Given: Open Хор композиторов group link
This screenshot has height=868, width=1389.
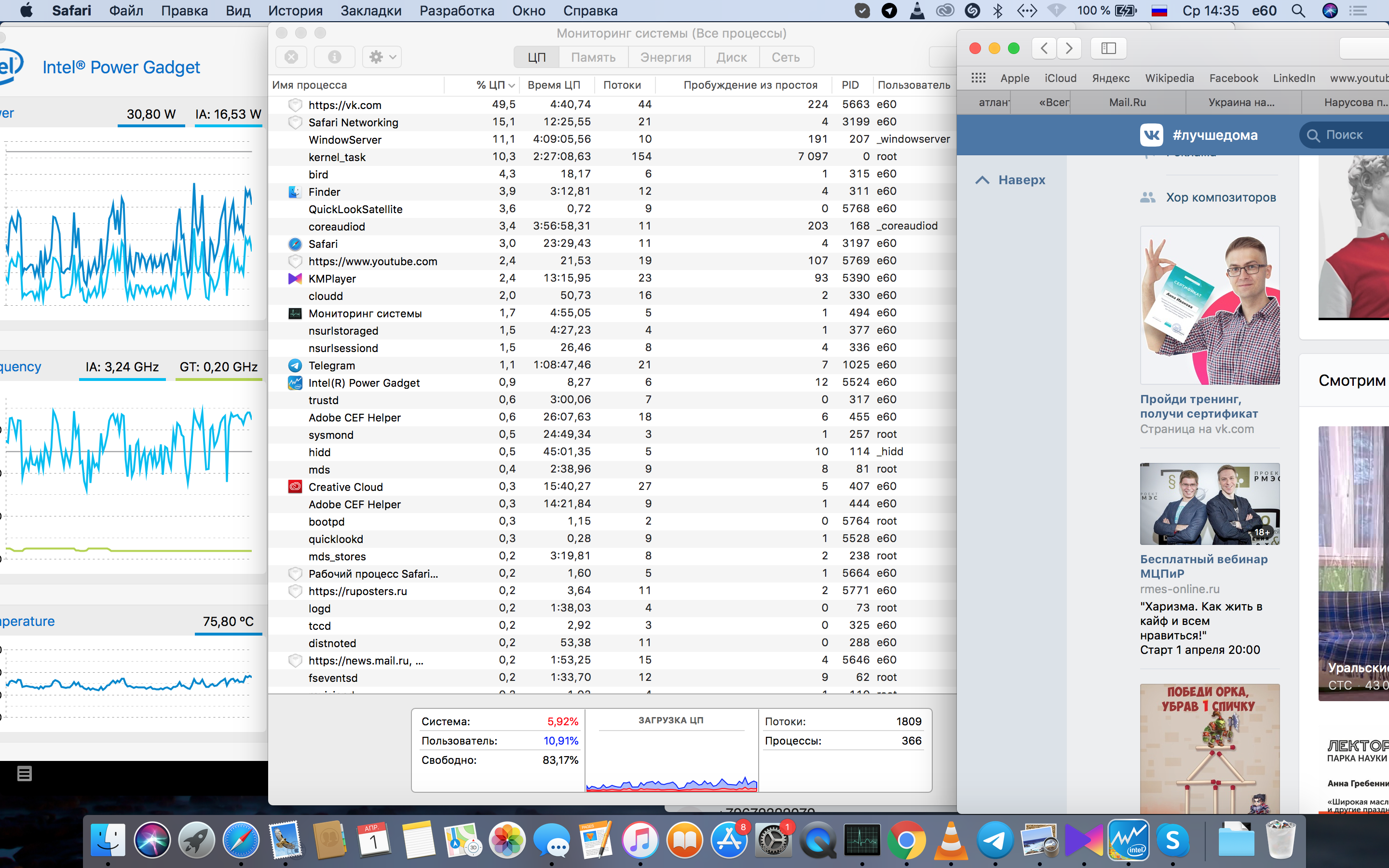Looking at the screenshot, I should pos(1220,198).
